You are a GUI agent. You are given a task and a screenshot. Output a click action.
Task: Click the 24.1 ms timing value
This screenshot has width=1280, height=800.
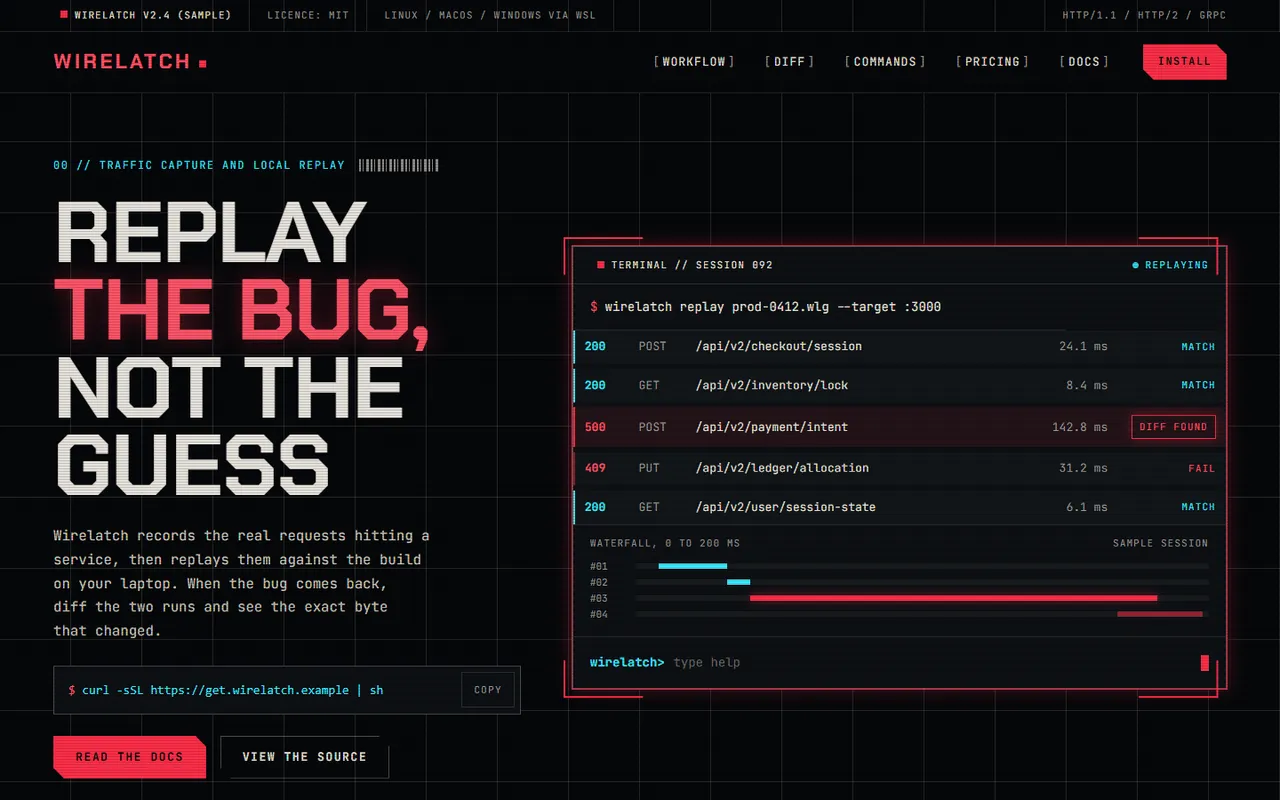pos(1084,346)
